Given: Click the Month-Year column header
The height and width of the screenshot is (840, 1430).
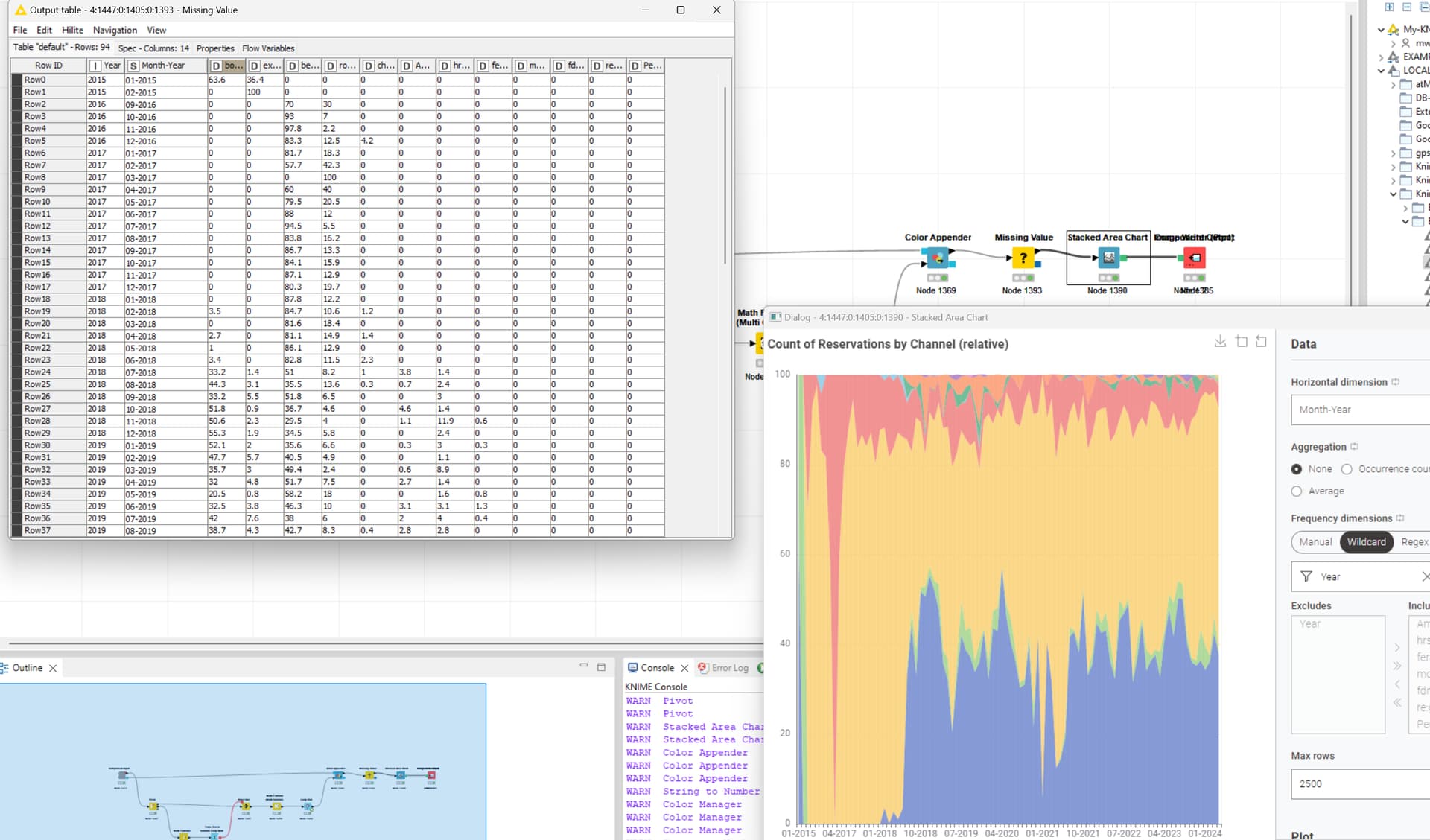Looking at the screenshot, I should (165, 66).
